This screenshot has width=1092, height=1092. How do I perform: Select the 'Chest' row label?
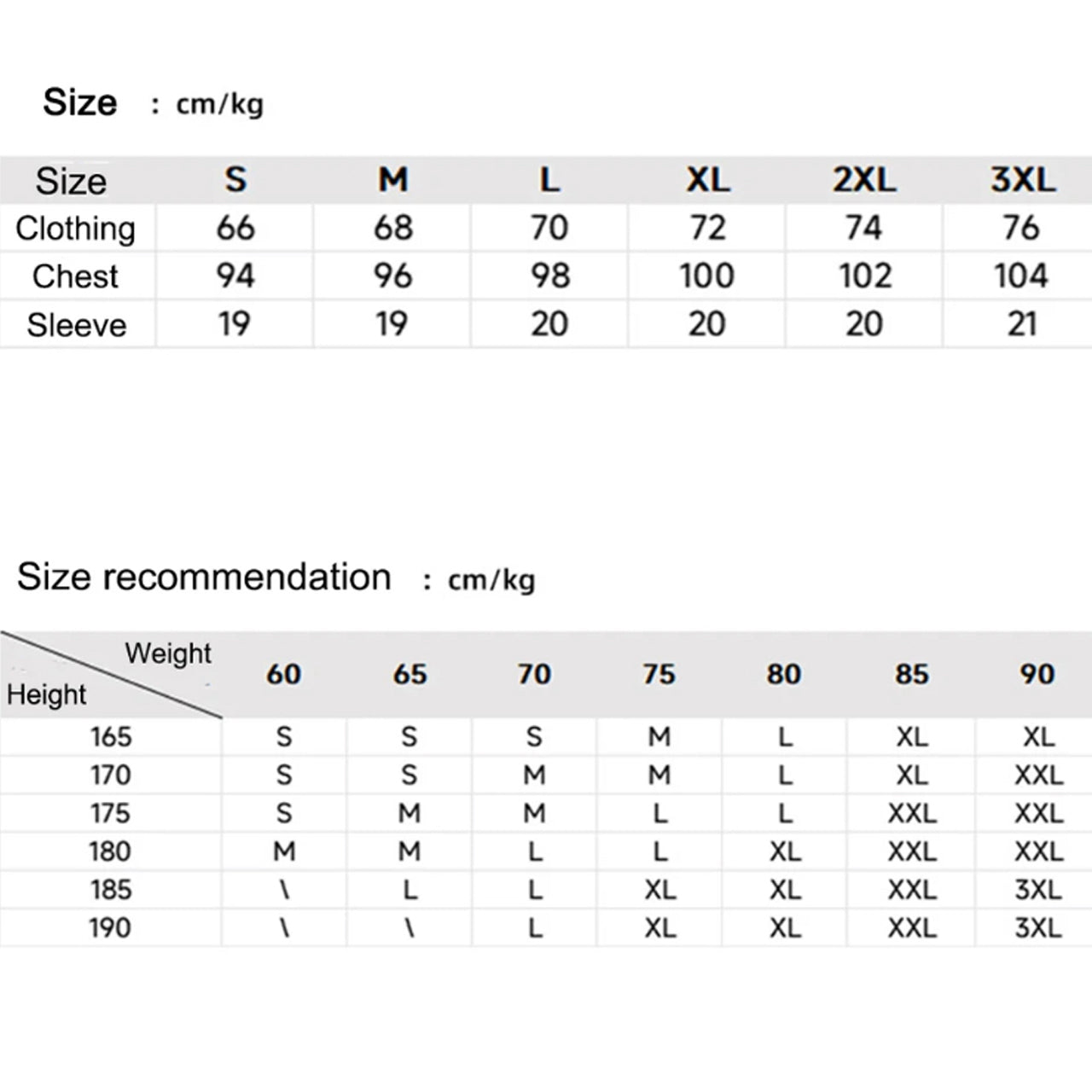75,276
